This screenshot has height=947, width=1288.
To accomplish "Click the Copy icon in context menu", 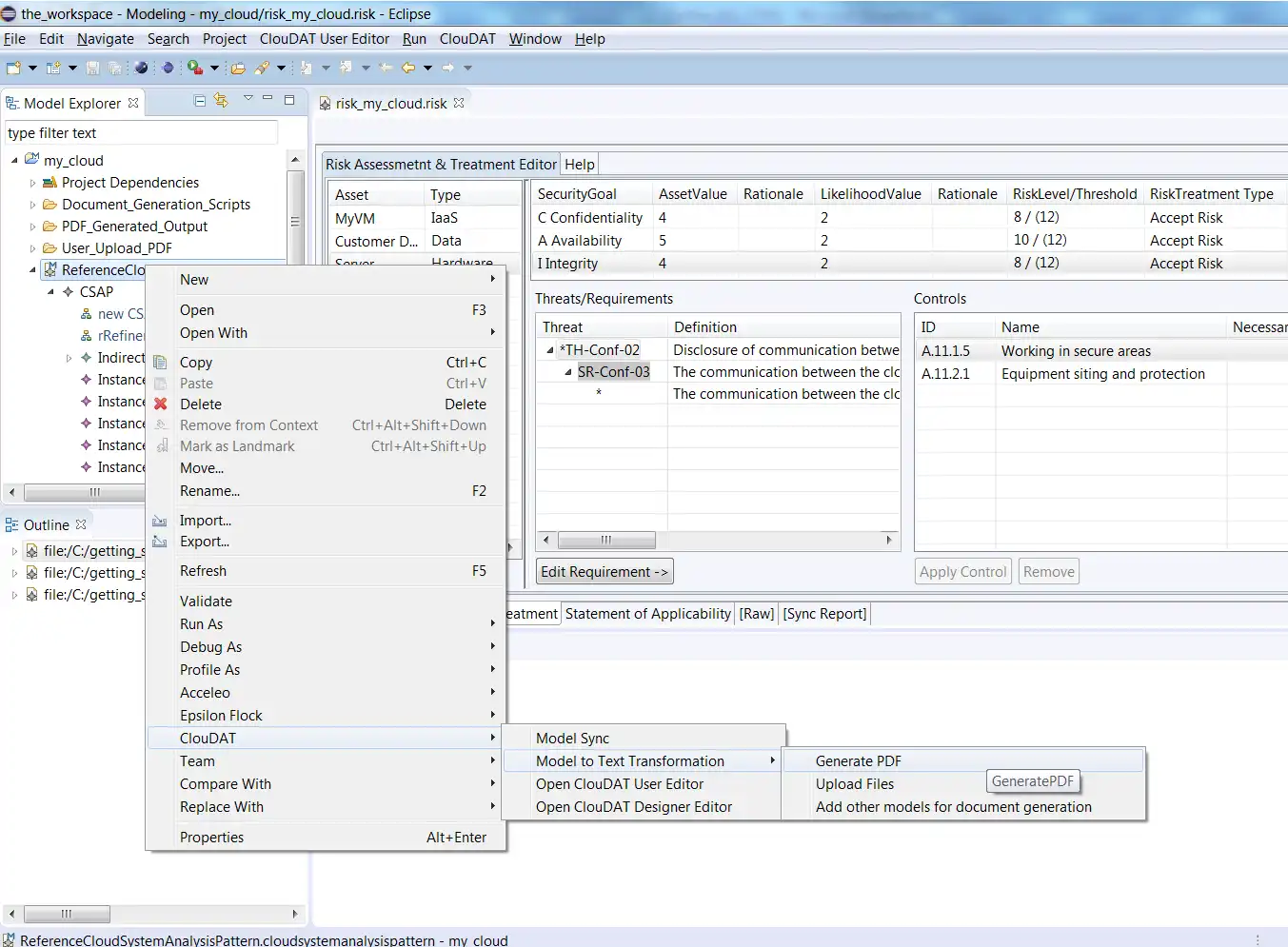I will tap(161, 363).
